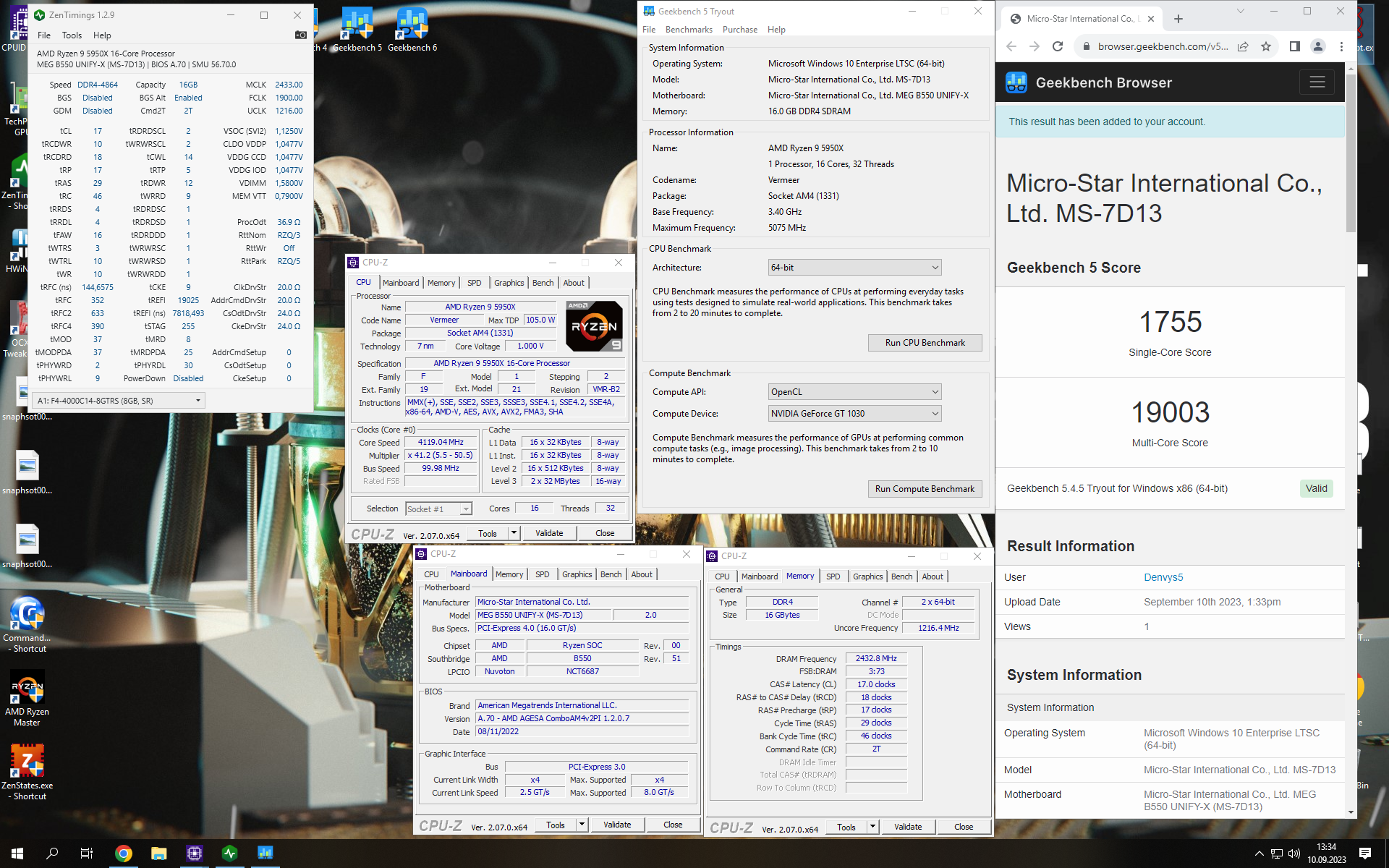Click Run CPU Benchmark button
1389x868 pixels.
925,343
